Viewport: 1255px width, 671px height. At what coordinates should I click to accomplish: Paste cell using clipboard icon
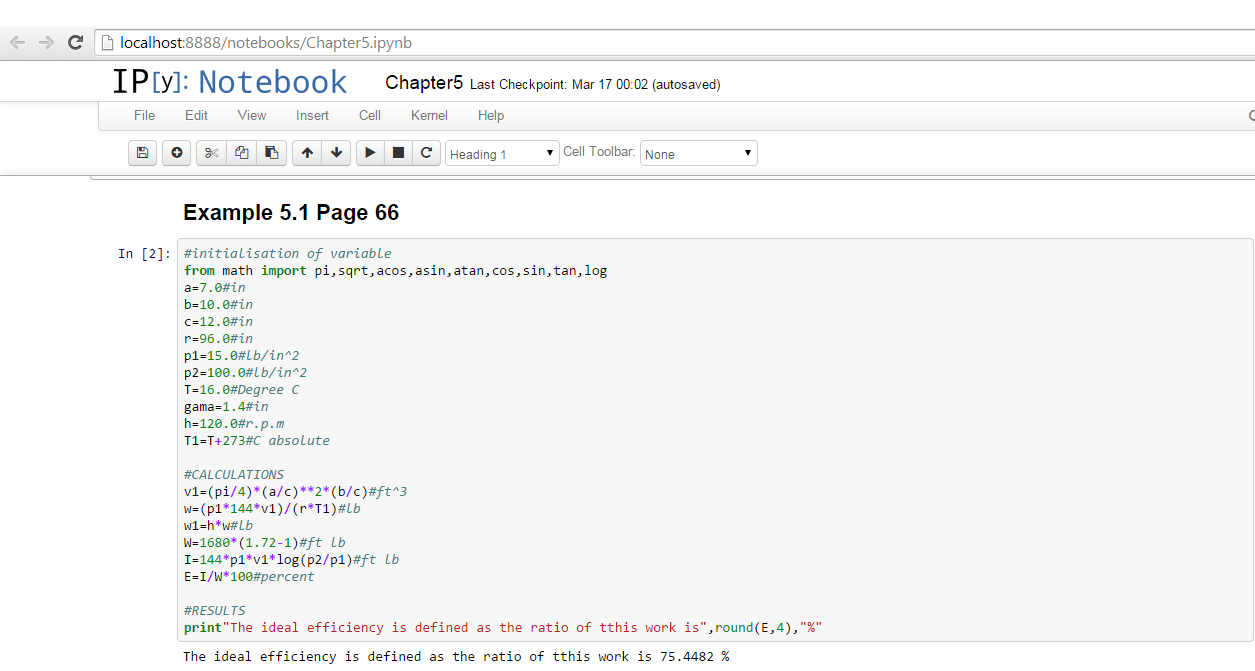click(x=271, y=153)
